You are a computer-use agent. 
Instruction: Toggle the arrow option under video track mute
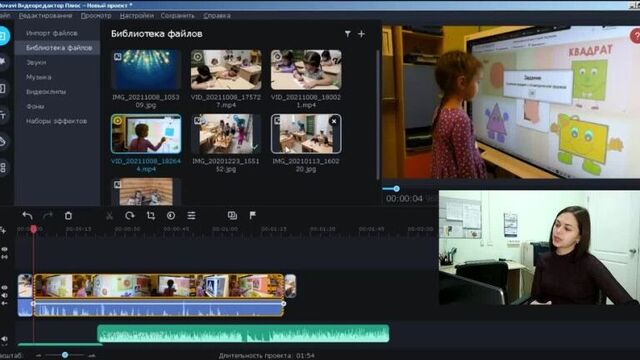[x=4, y=303]
